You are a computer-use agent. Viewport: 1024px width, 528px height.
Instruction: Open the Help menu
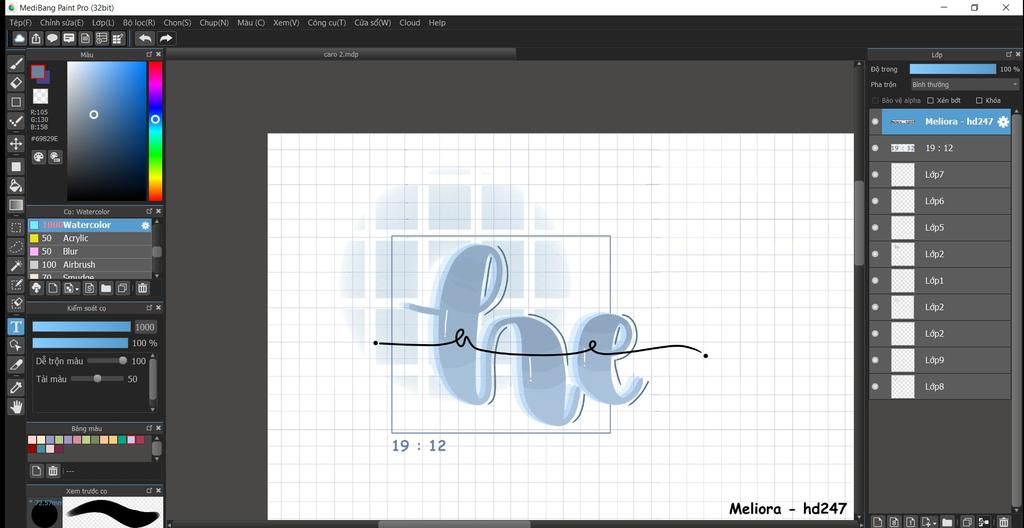coord(437,22)
